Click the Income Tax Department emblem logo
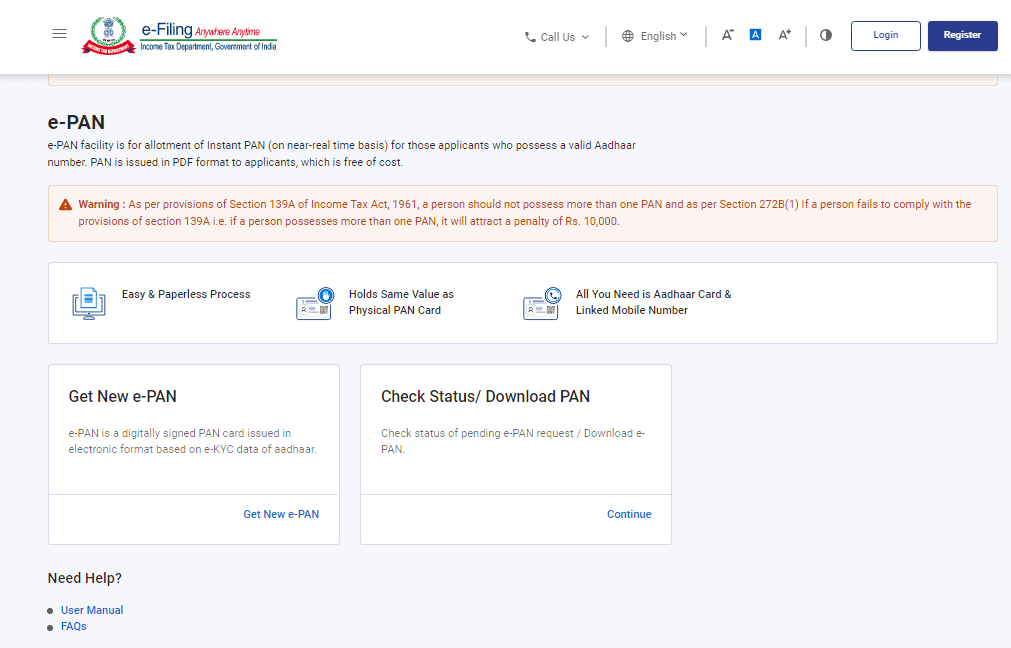The height and width of the screenshot is (648, 1011). (x=108, y=35)
